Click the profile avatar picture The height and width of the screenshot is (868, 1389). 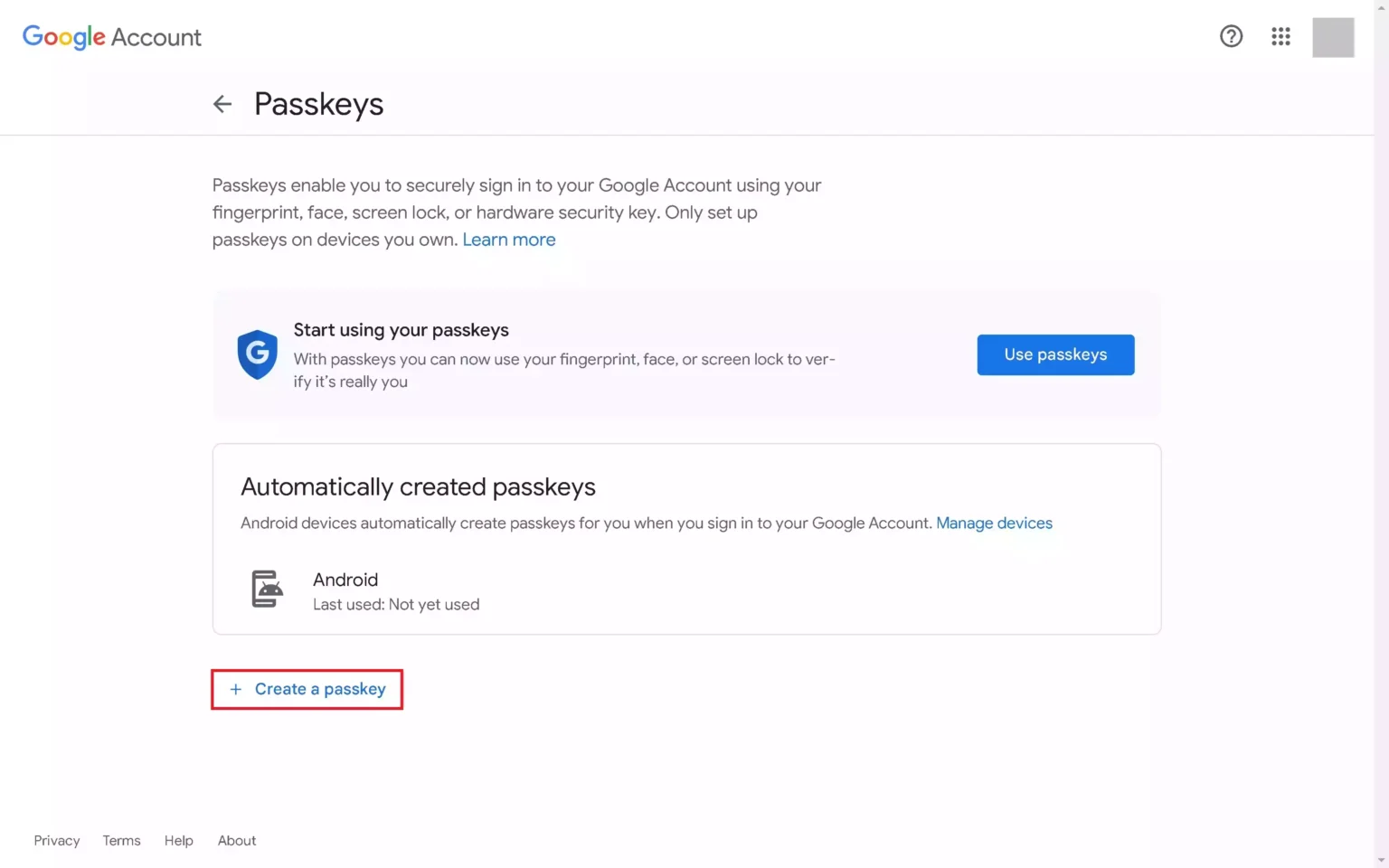point(1333,37)
